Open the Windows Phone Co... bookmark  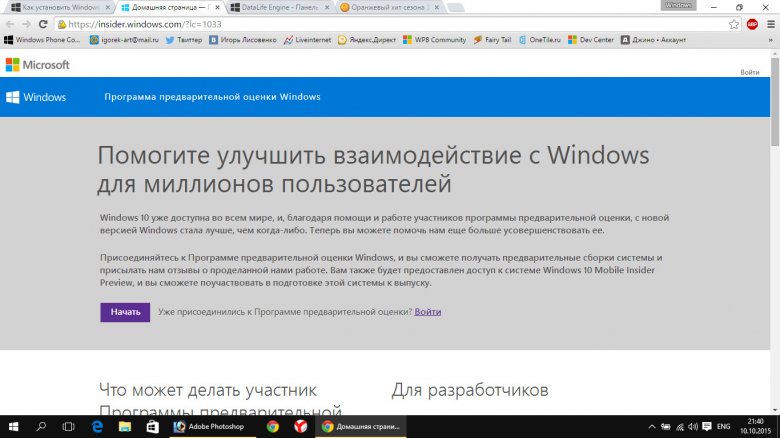[42, 40]
